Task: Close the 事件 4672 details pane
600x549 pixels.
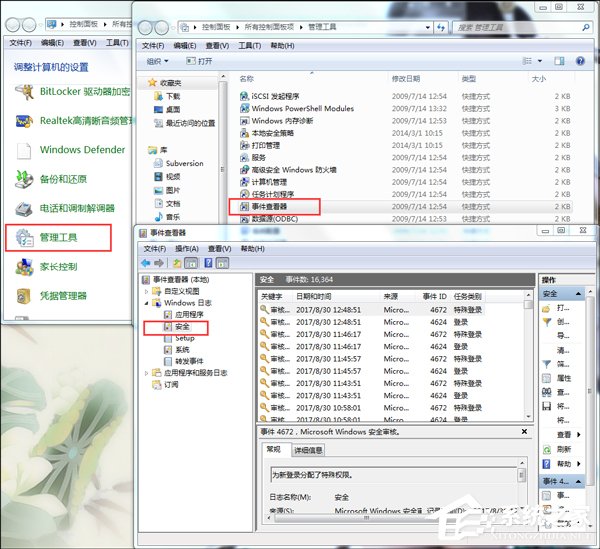Action: 524,432
